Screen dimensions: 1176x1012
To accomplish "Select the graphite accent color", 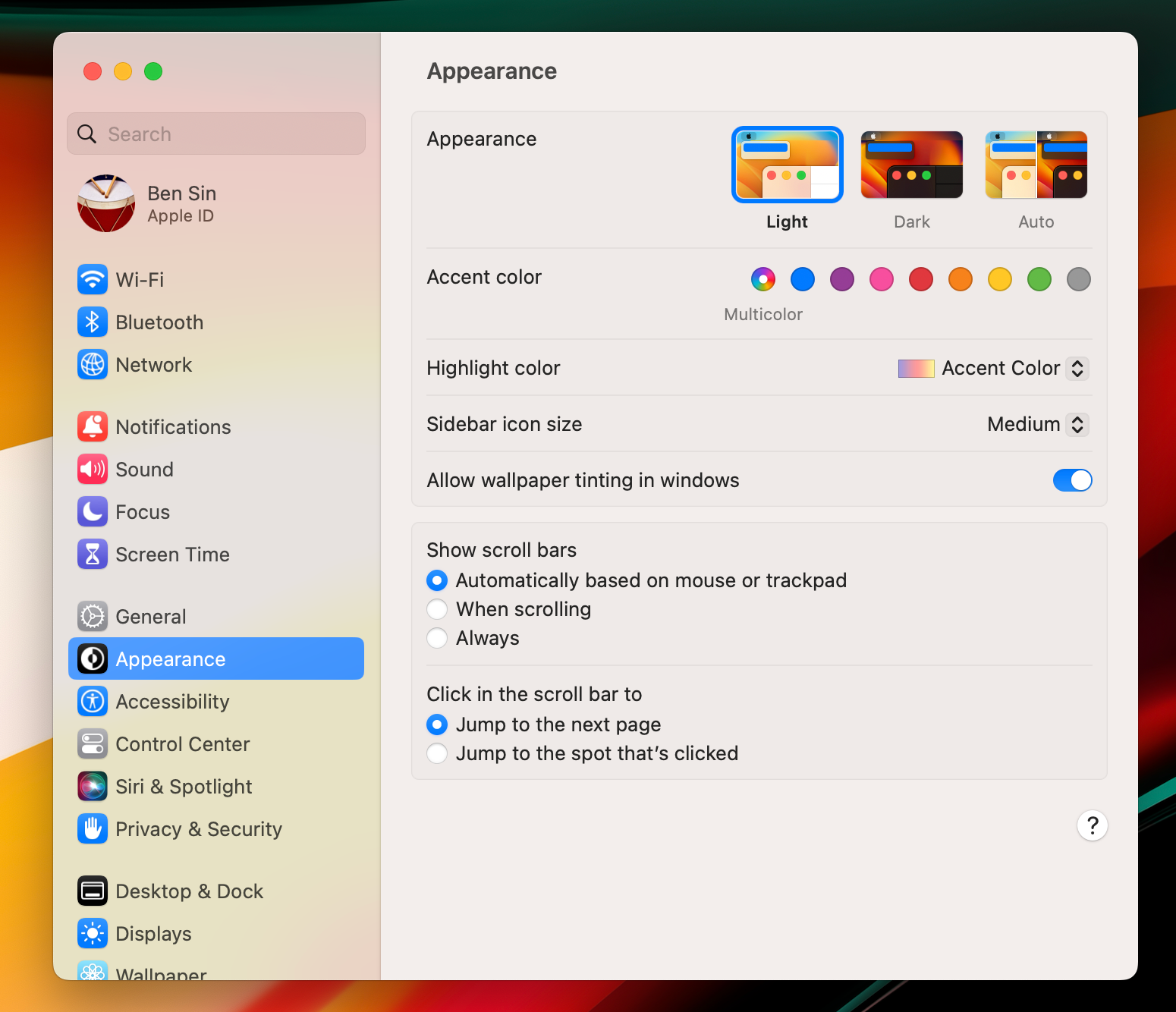I will (x=1079, y=279).
